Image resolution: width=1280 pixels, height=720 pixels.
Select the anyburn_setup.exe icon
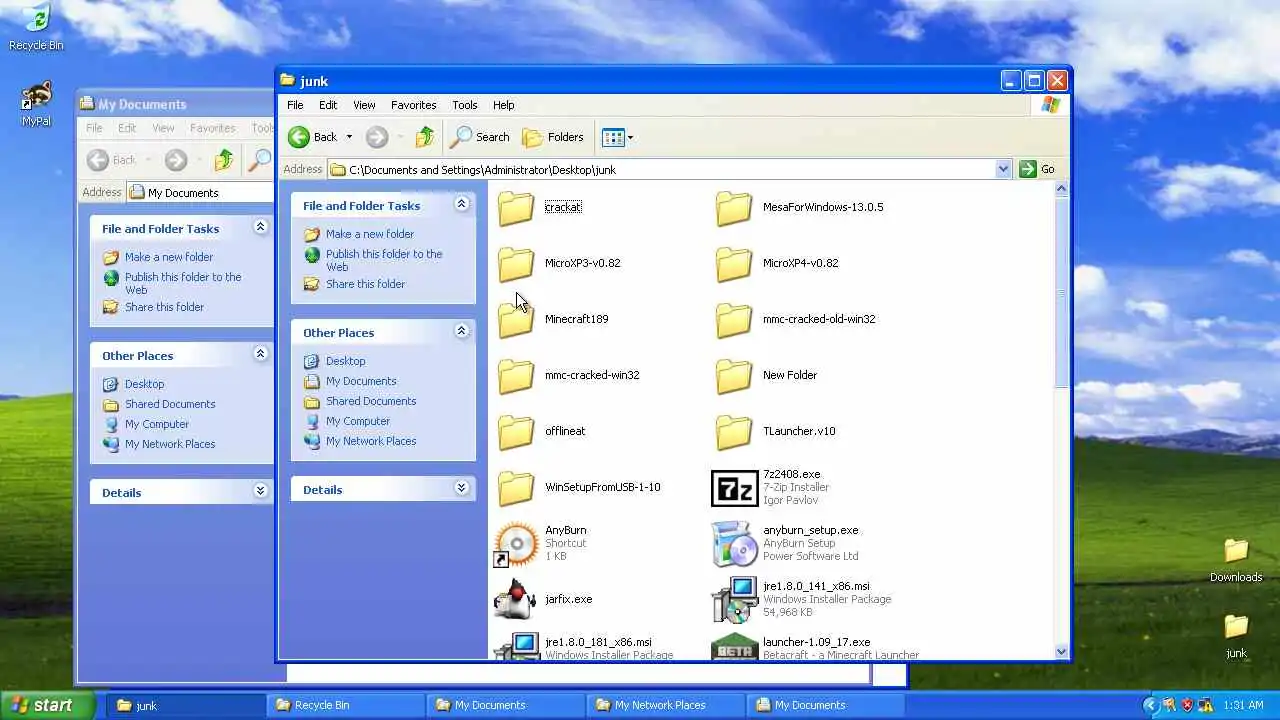[734, 544]
